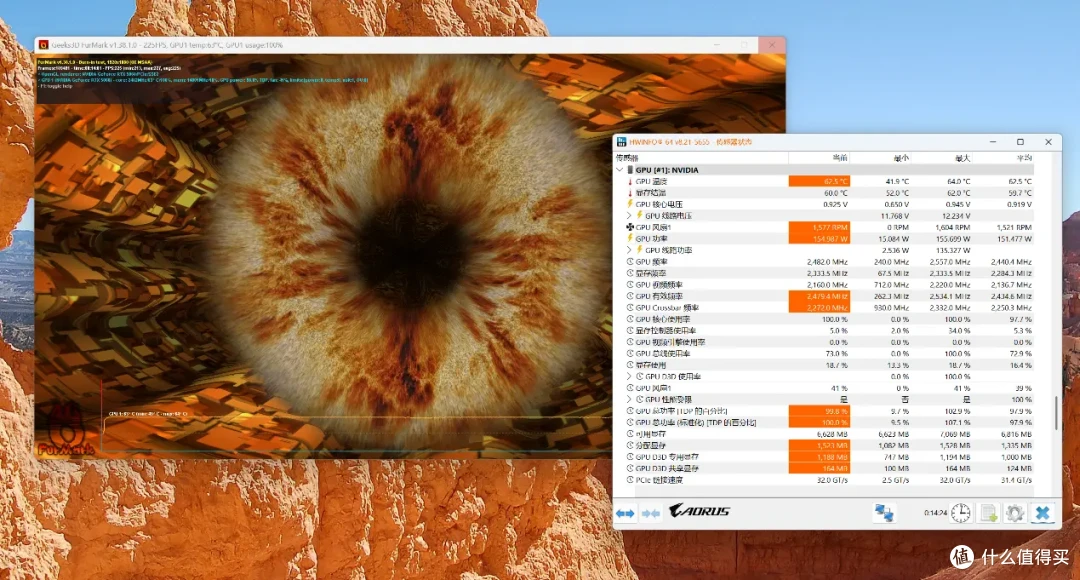Viewport: 1080px width, 580px height.
Task: Click the fan icon of the 1,577 RPM row
Action: (630, 227)
